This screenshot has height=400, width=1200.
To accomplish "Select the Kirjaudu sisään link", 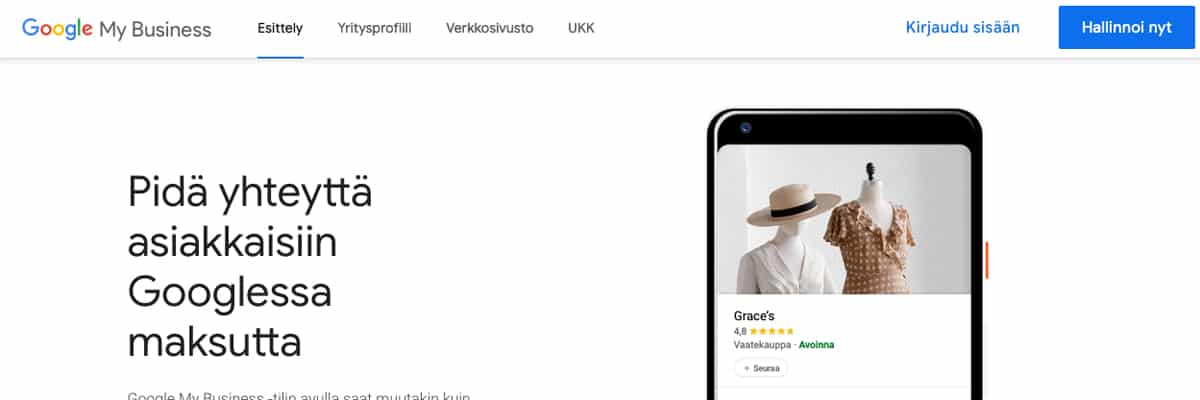I will coord(962,28).
